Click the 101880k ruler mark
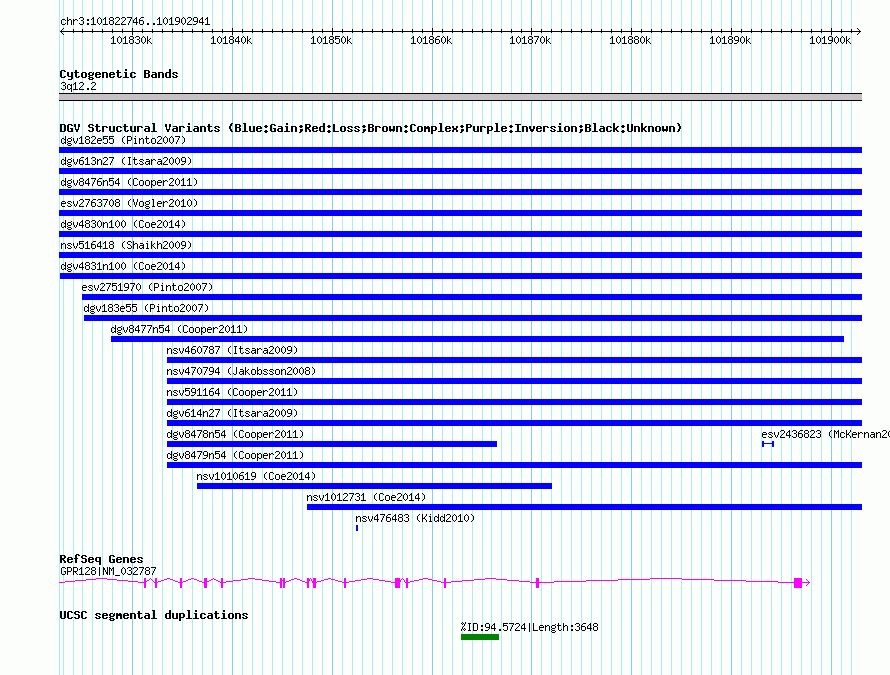 [x=630, y=40]
